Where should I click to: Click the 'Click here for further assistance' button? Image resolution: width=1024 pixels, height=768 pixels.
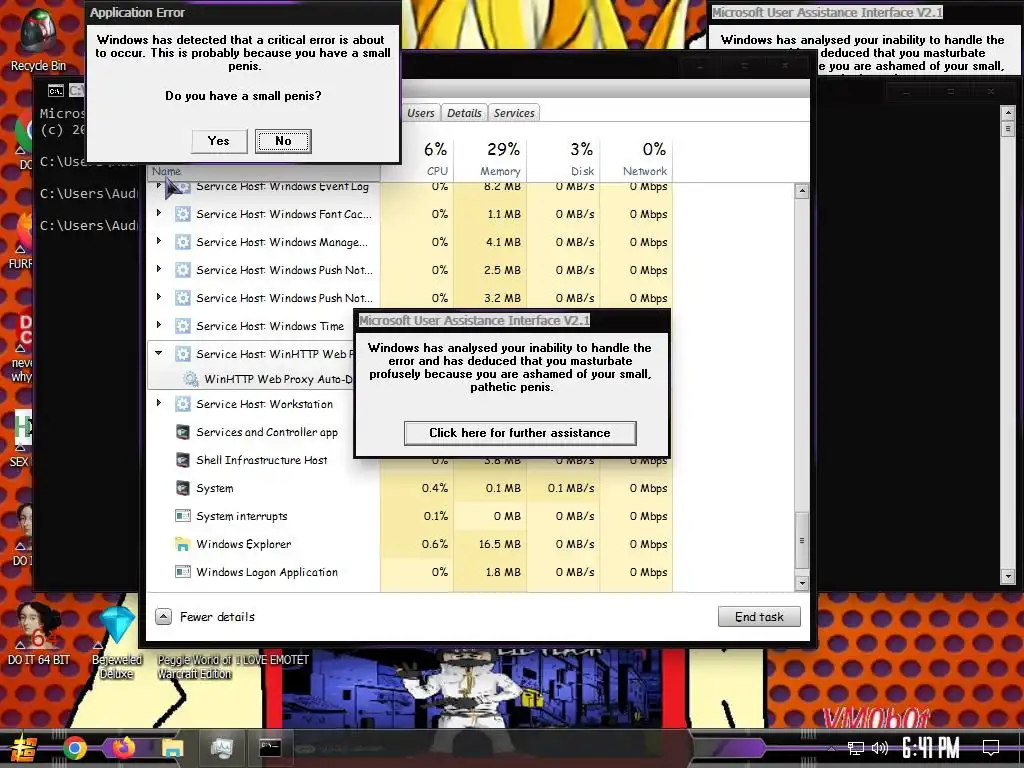(x=520, y=433)
